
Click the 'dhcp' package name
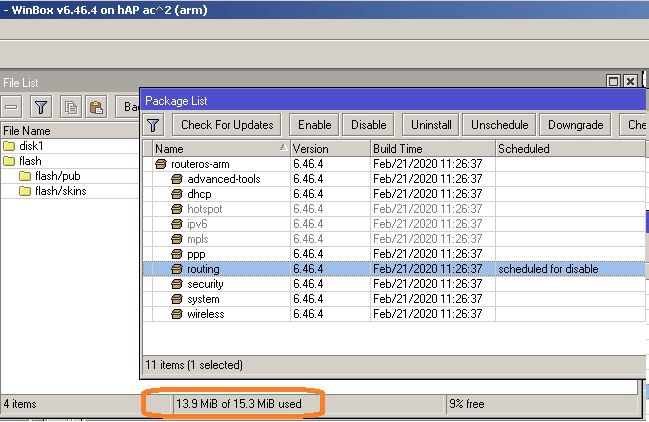199,194
